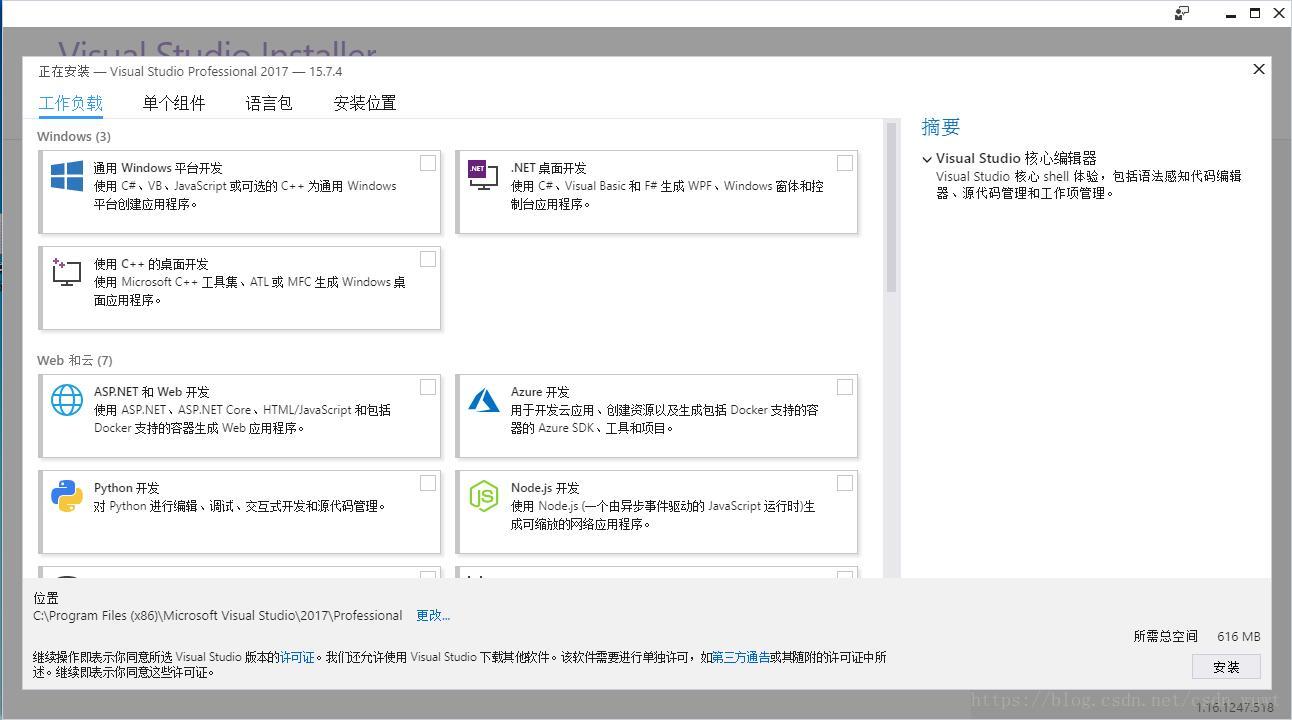Check the Azure 开发 workload checkbox

pos(845,387)
